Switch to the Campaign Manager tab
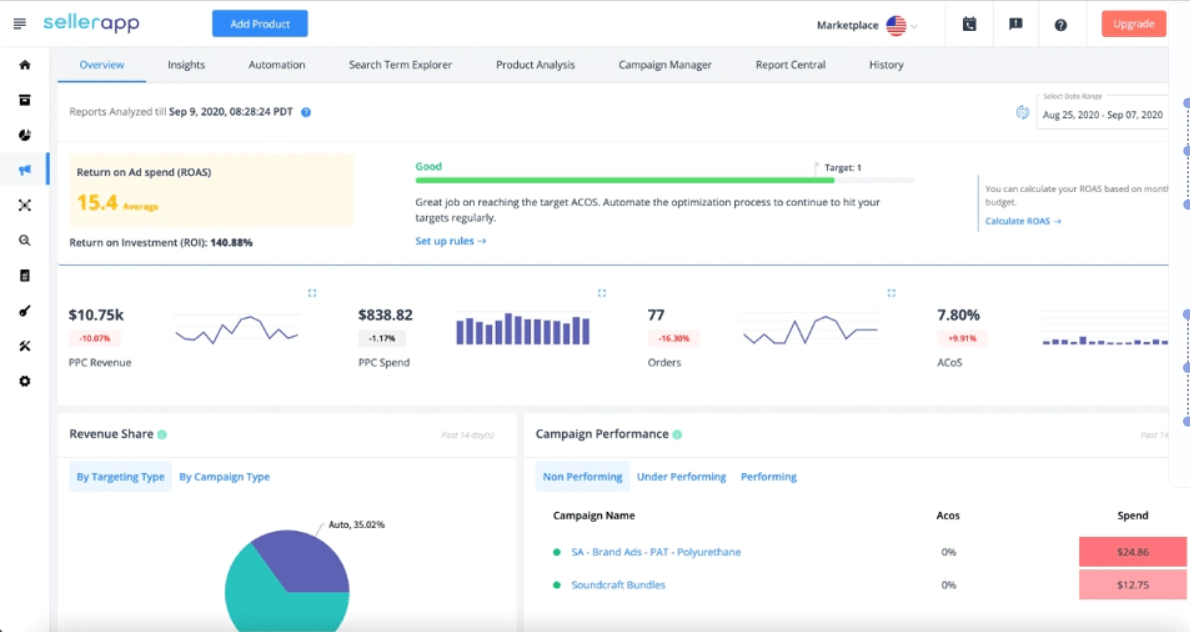Screen dimensions: 1190x632 coord(665,64)
